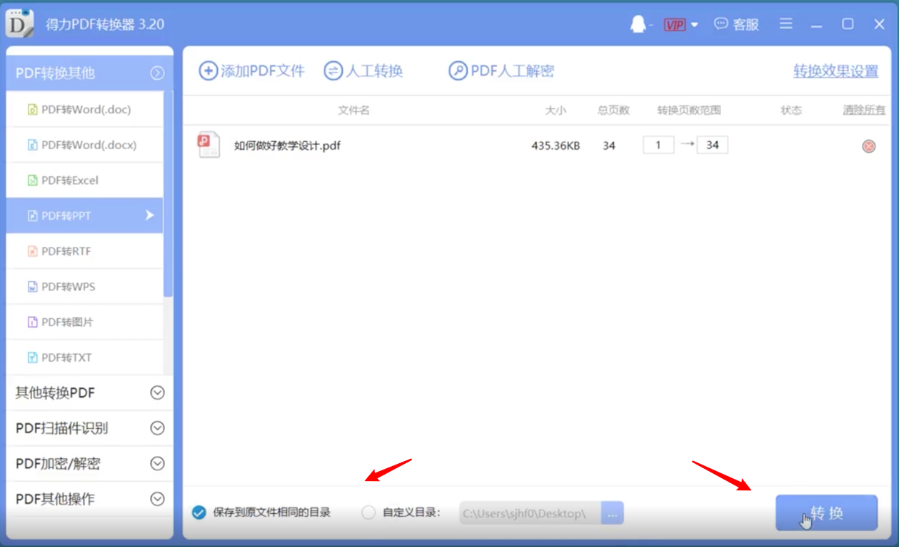
Task: Open 客服 customer service chat
Action: point(736,24)
